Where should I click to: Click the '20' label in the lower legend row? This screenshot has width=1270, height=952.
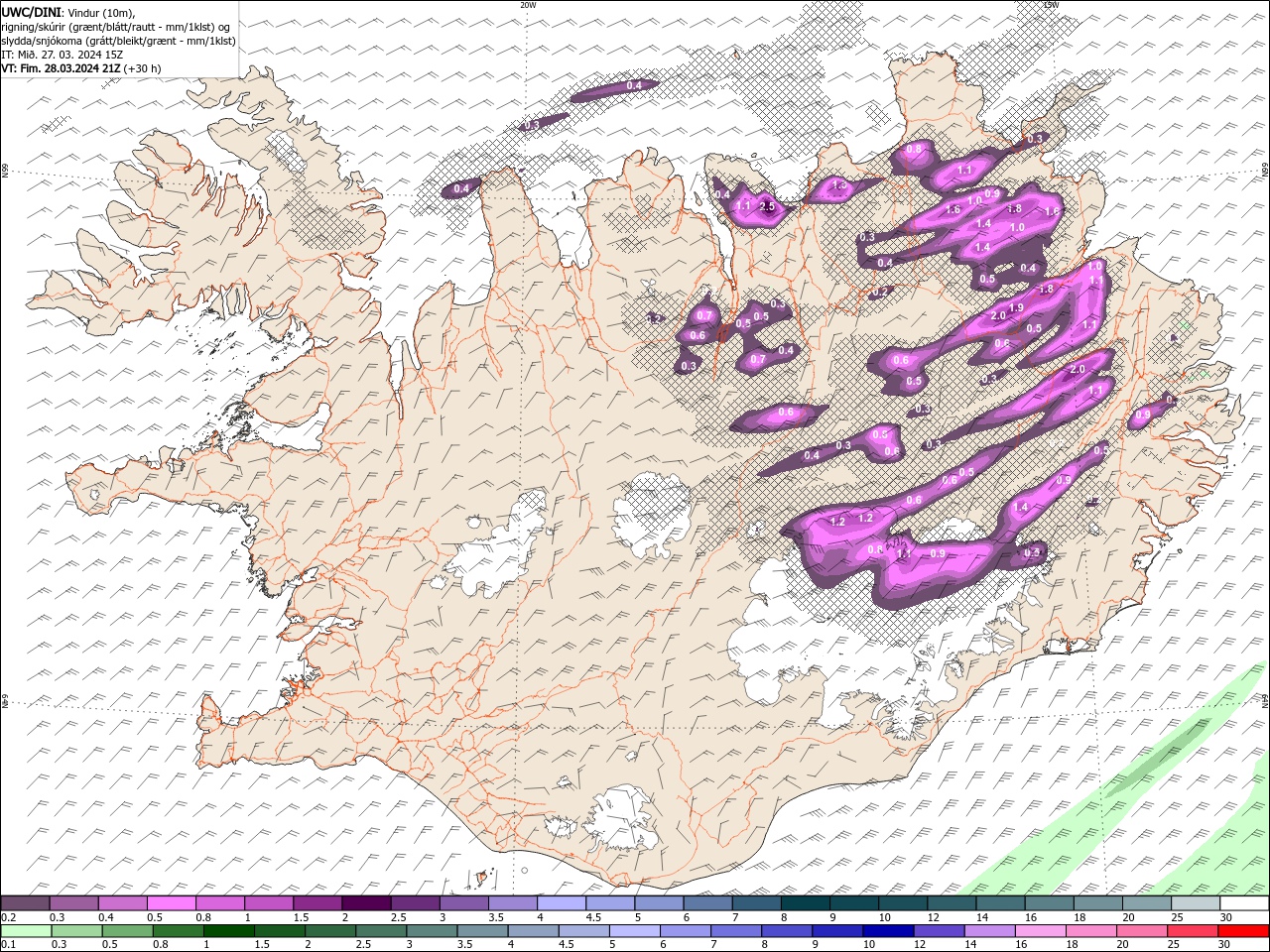pyautogui.click(x=1122, y=945)
